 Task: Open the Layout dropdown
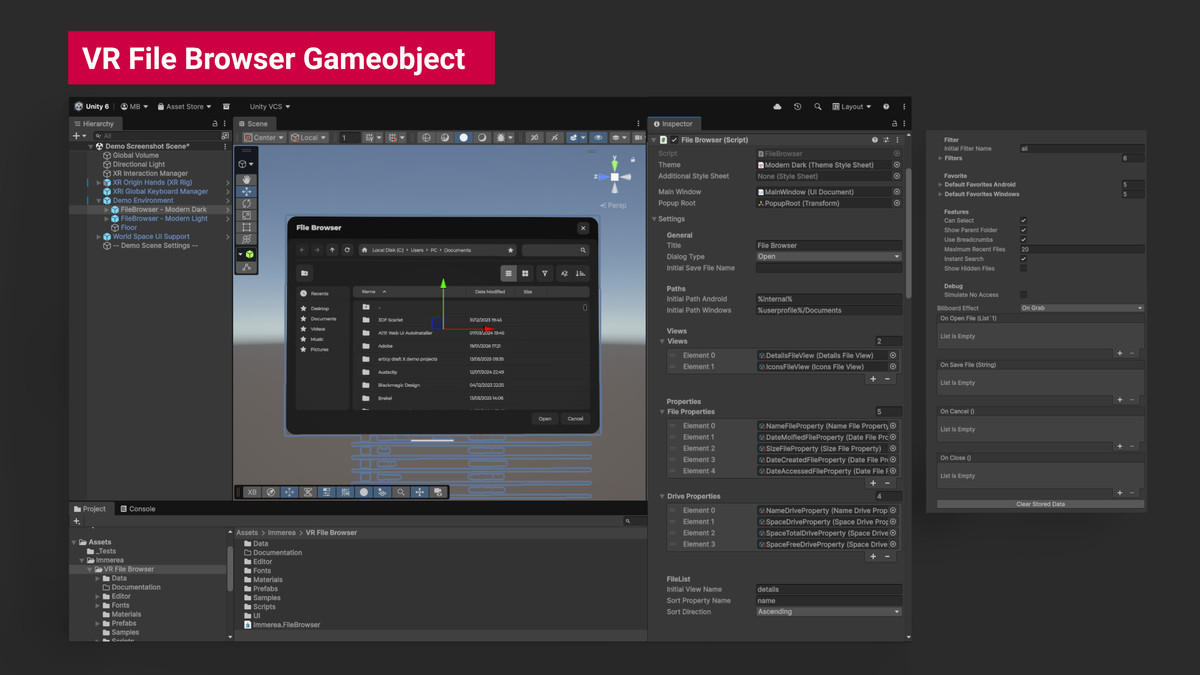(x=850, y=106)
